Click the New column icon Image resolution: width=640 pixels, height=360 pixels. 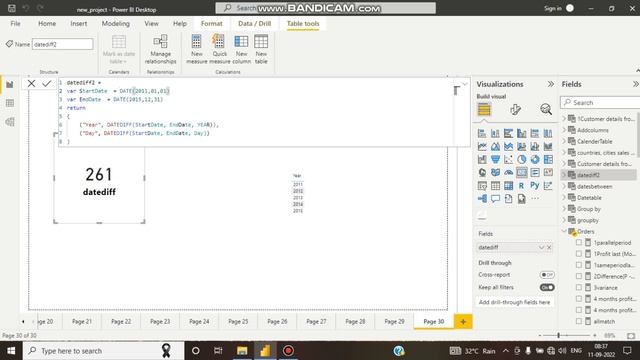(x=241, y=49)
